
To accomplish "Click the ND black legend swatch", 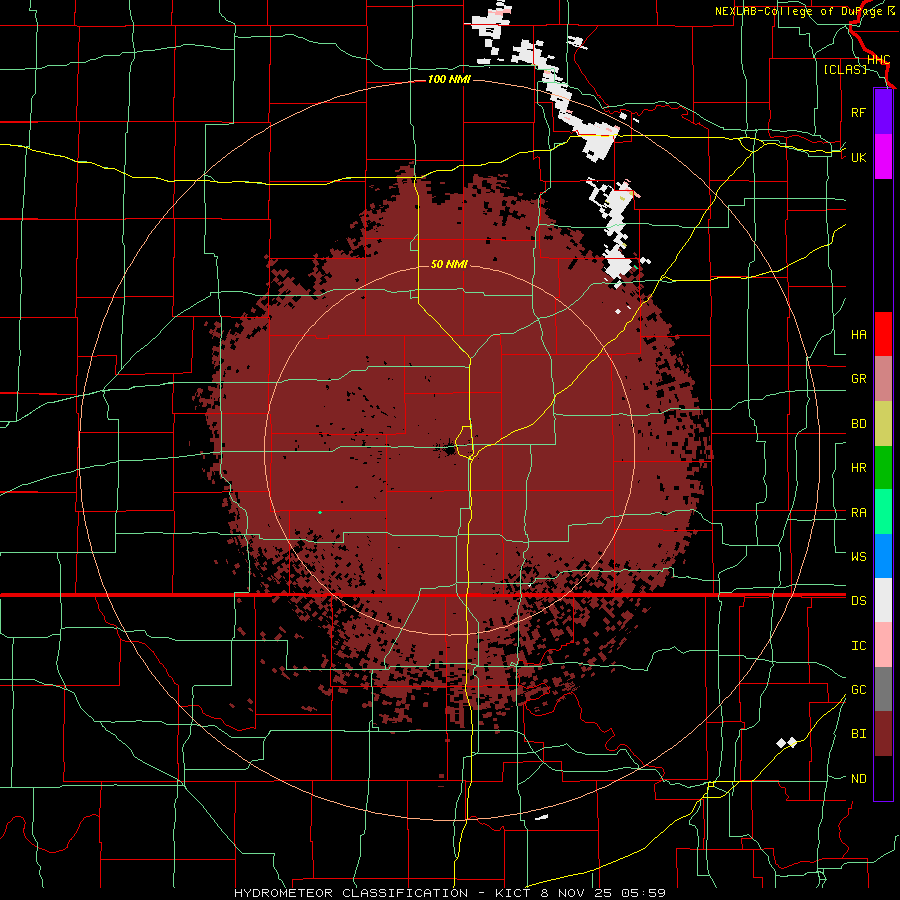I will pos(883,778).
